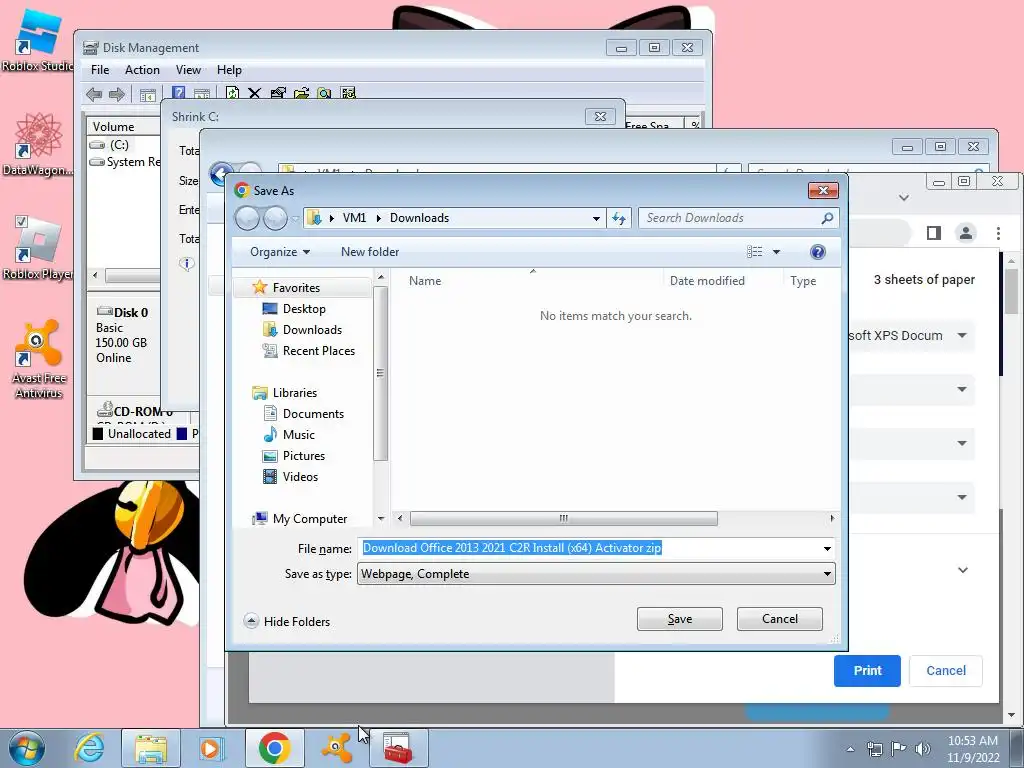
Task: Open the Save as type combo box
Action: (x=596, y=574)
